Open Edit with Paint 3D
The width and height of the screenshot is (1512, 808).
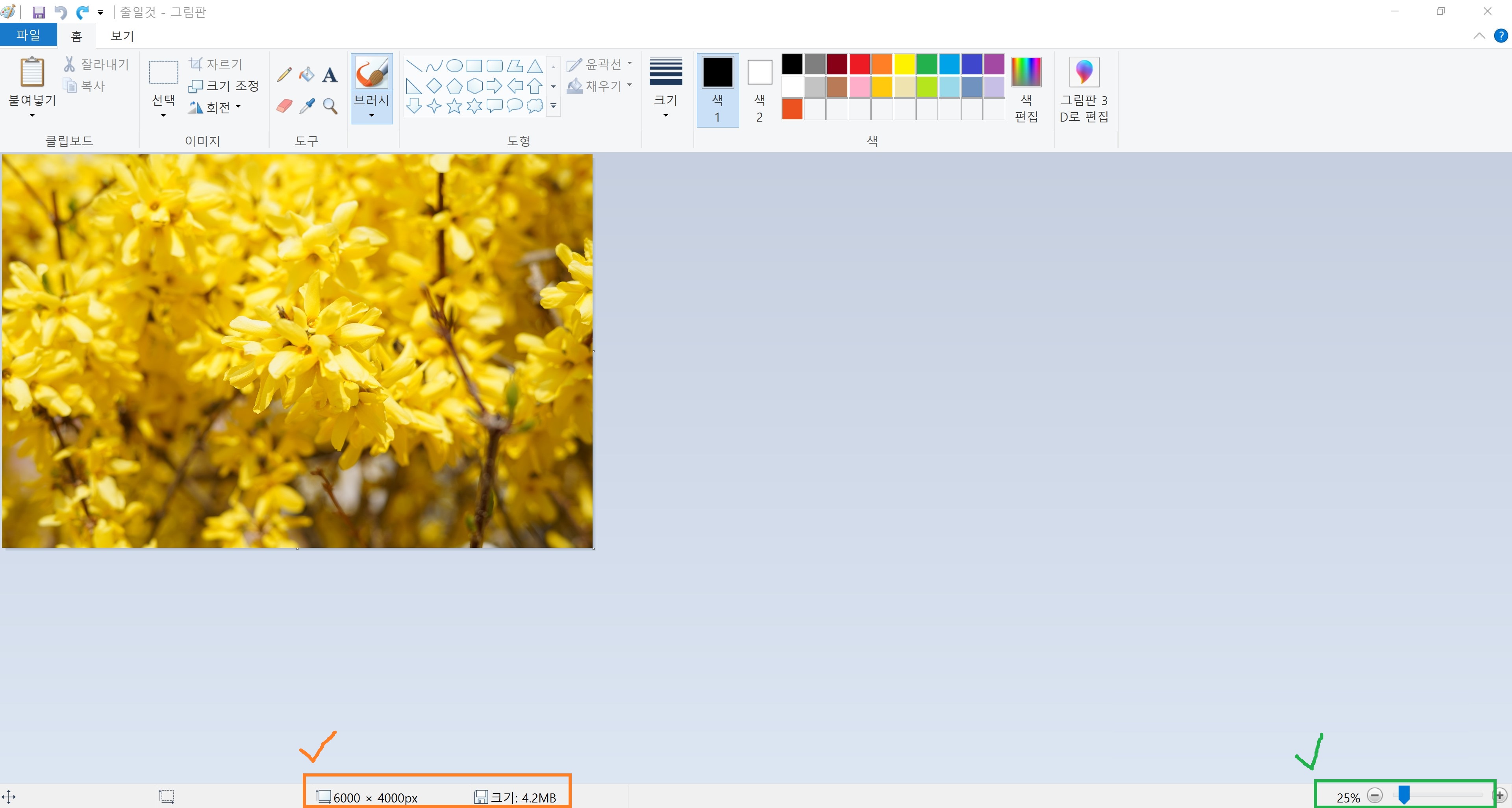coord(1084,90)
